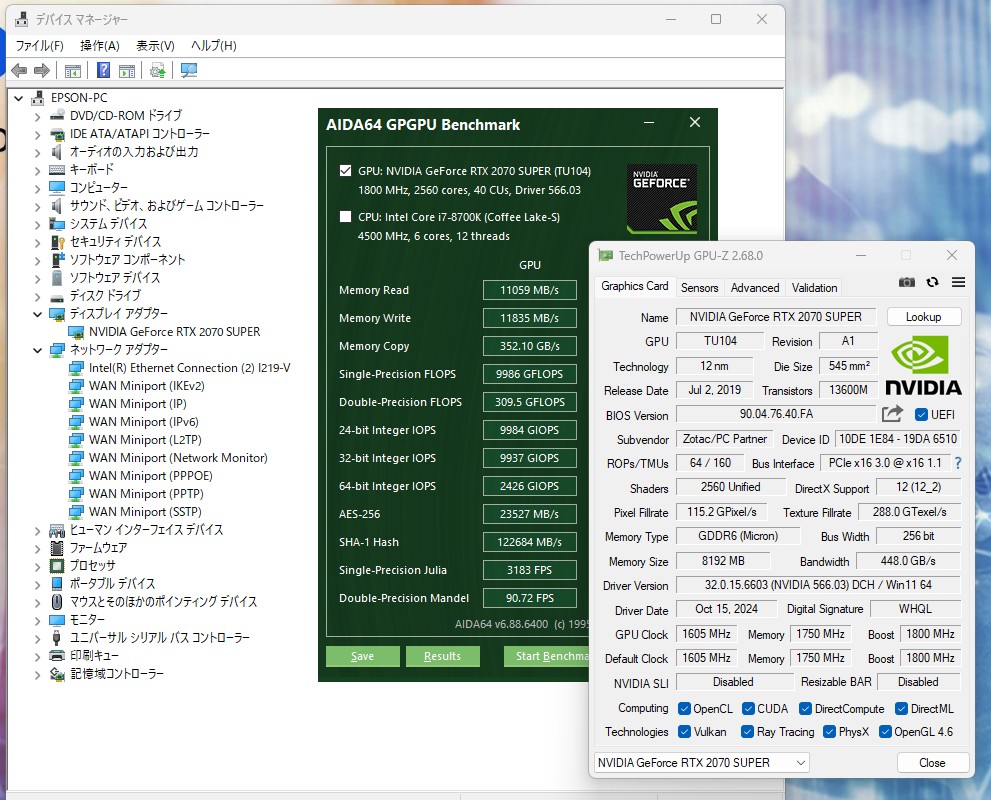Click the GPU-Z screenshot camera icon

click(906, 282)
